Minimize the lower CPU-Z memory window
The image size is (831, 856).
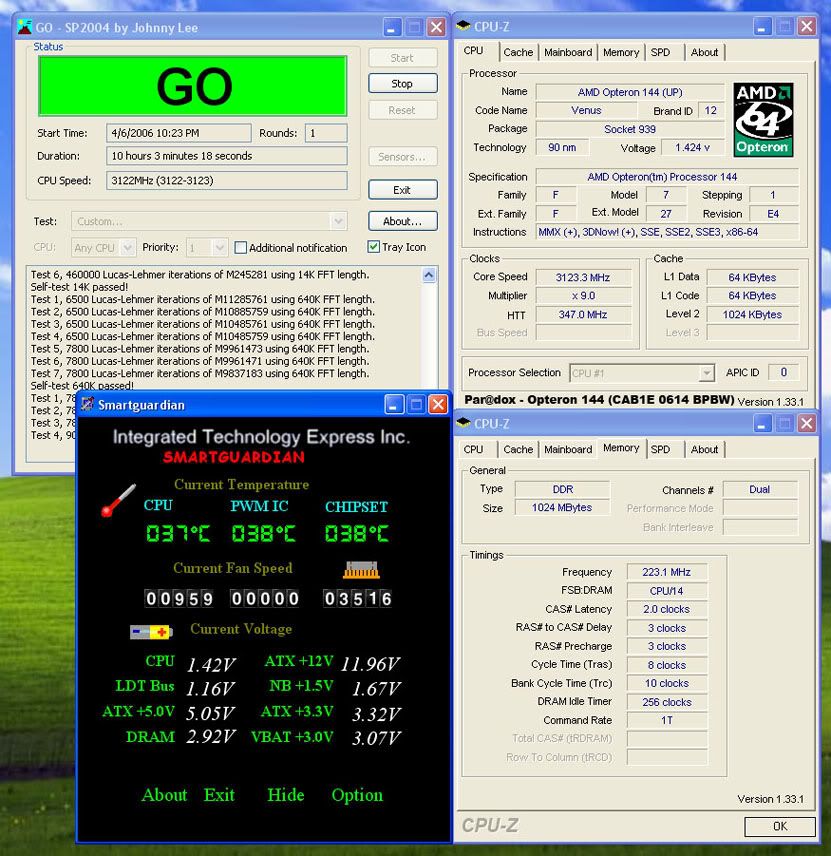click(x=763, y=423)
